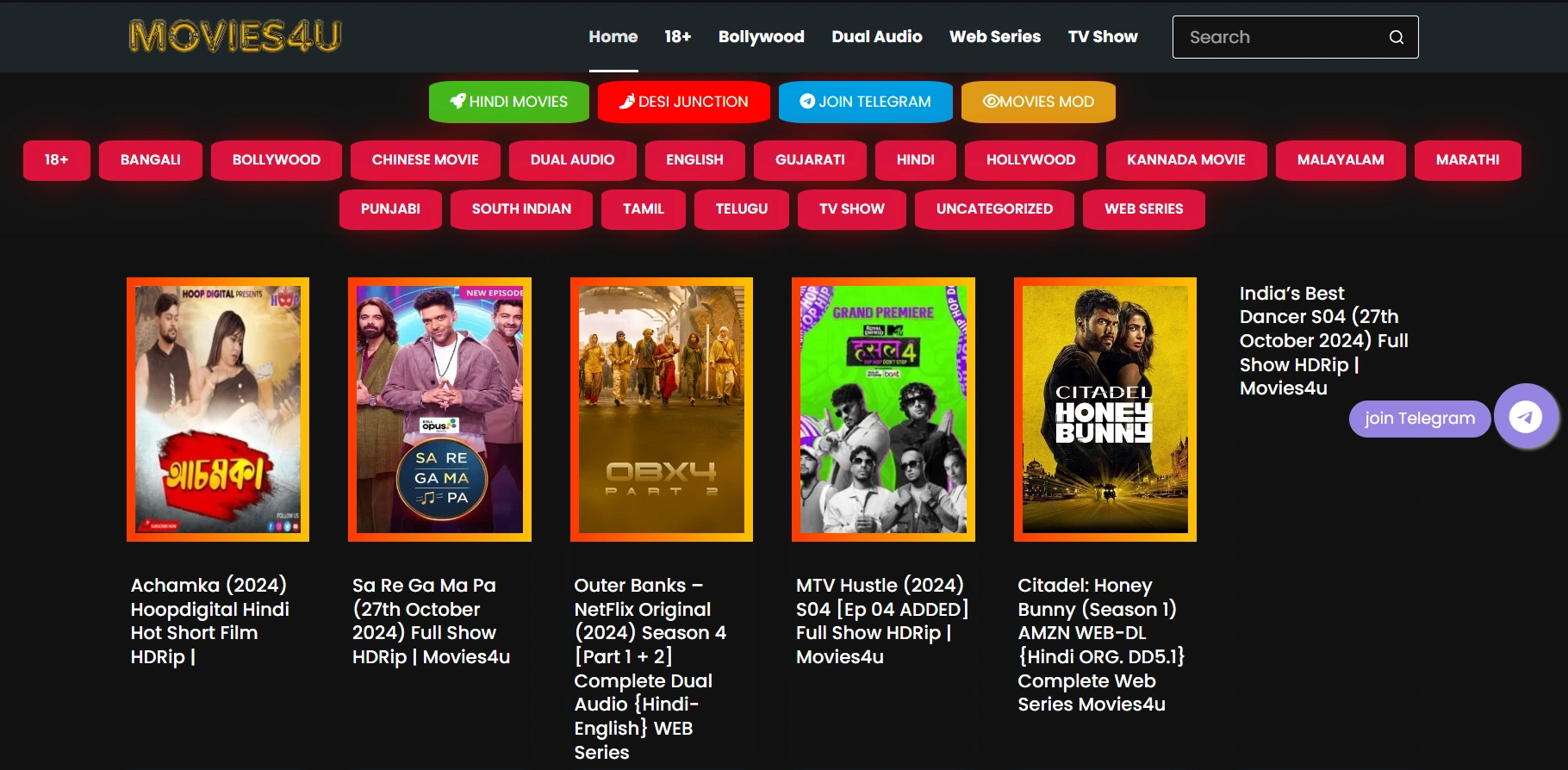This screenshot has height=770, width=1568.
Task: Open the Sa Re Ga Ma Pa poster
Action: (439, 409)
